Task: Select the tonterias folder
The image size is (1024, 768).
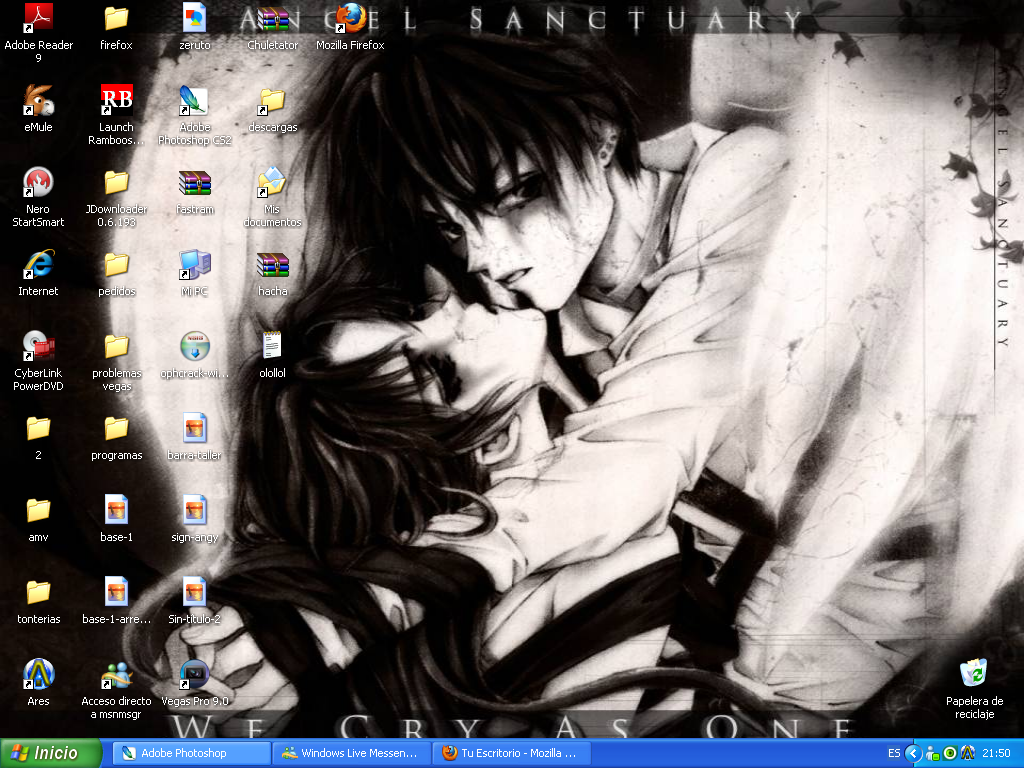Action: pos(38,592)
